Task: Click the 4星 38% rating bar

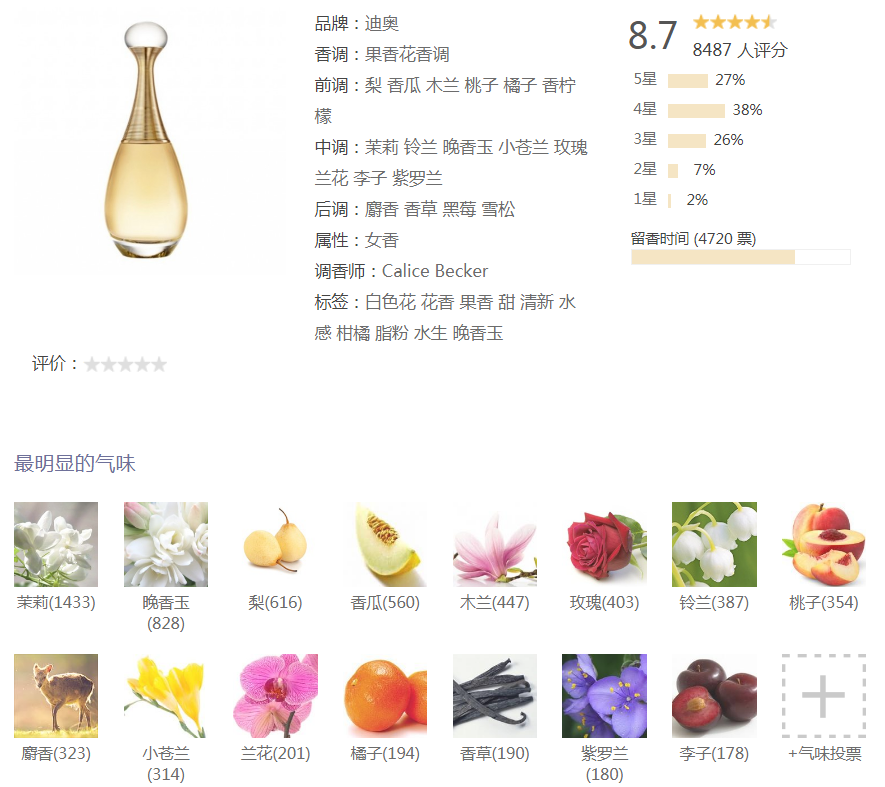Action: pyautogui.click(x=696, y=111)
